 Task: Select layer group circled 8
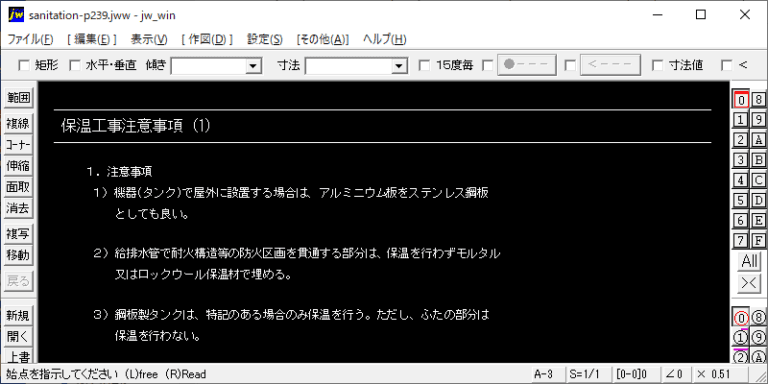point(759,318)
